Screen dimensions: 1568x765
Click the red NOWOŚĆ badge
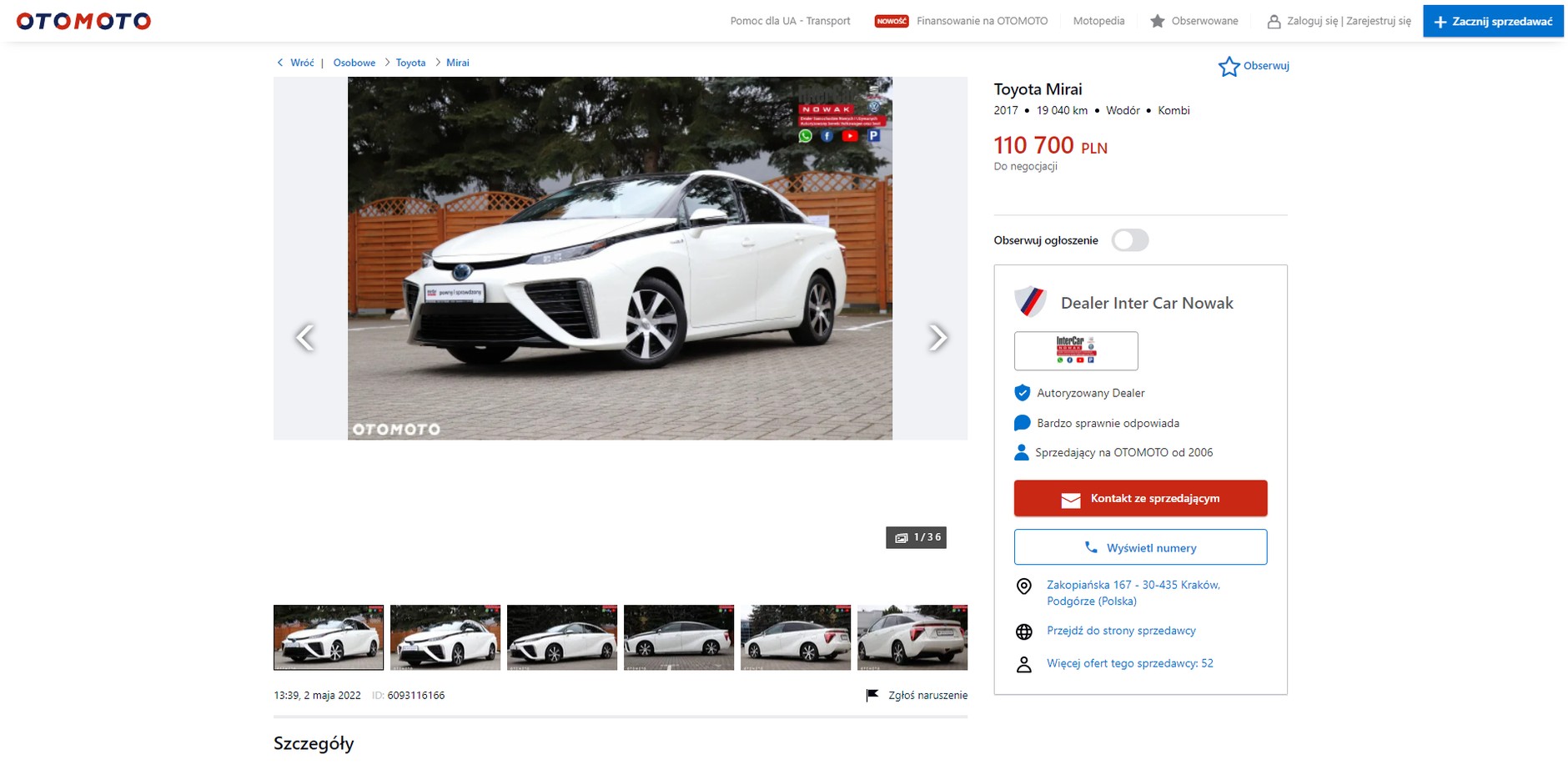click(x=891, y=21)
